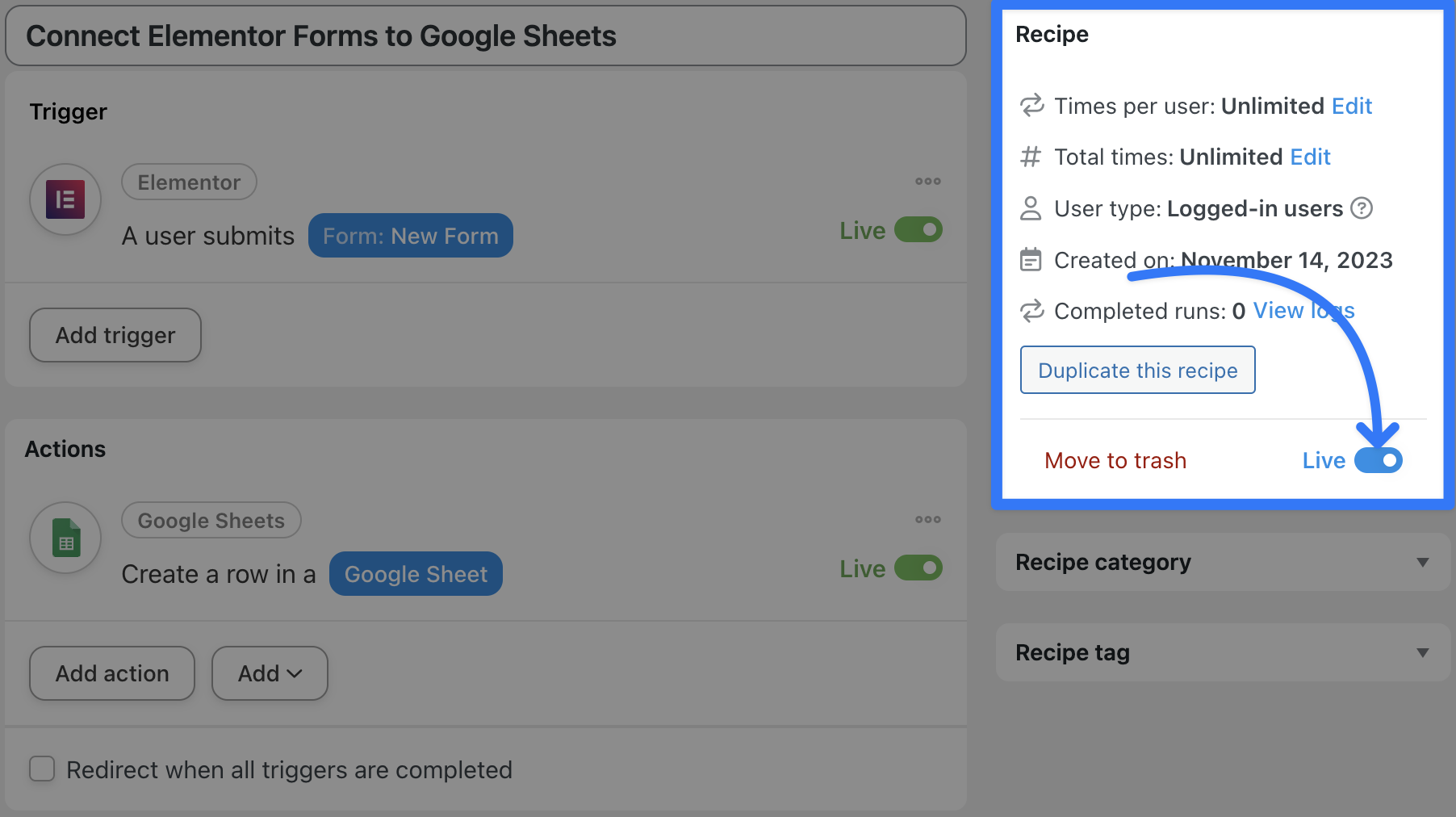This screenshot has height=817, width=1456.
Task: Click the 'Create a row in a' text
Action: click(219, 574)
